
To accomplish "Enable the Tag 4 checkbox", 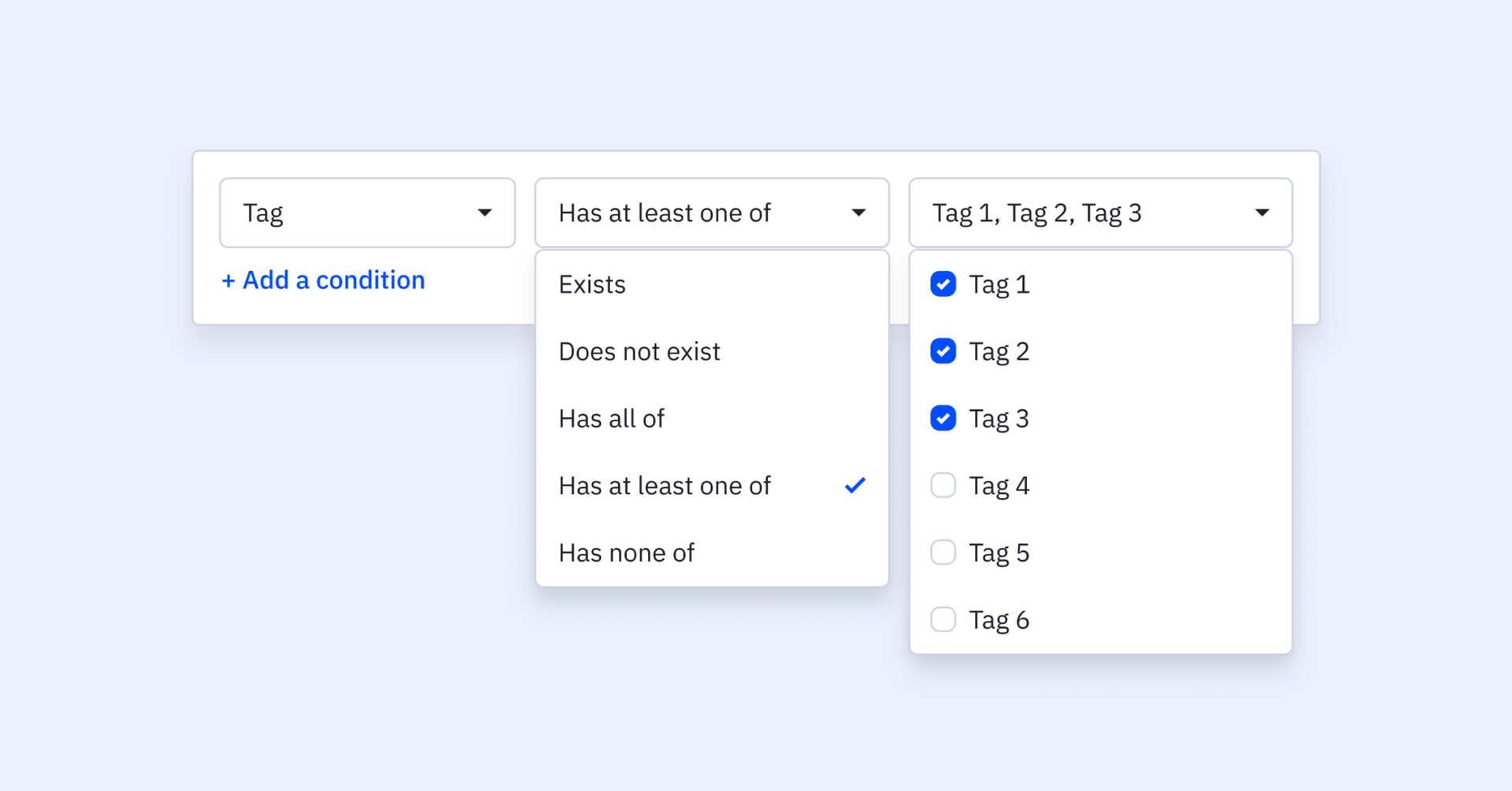I will (943, 486).
